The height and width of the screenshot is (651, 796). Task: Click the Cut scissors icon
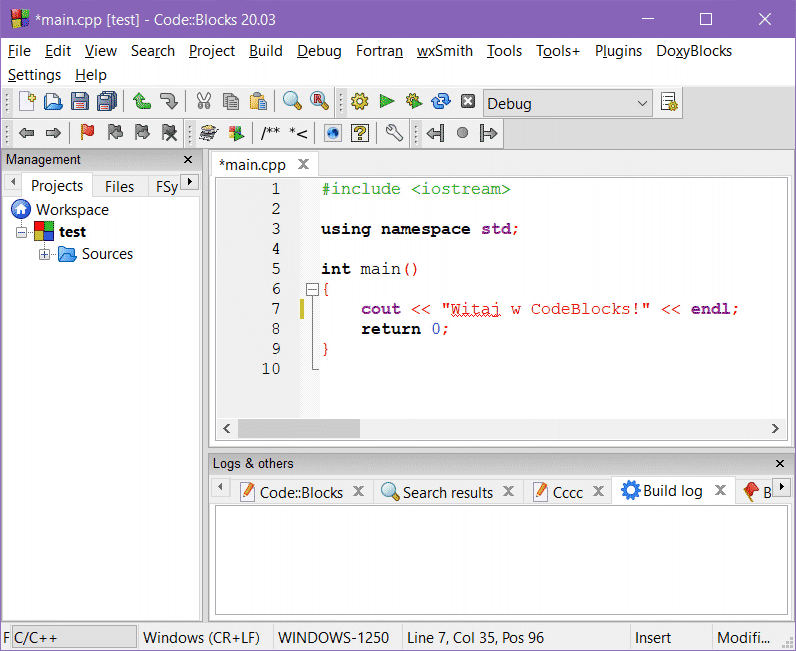[203, 101]
